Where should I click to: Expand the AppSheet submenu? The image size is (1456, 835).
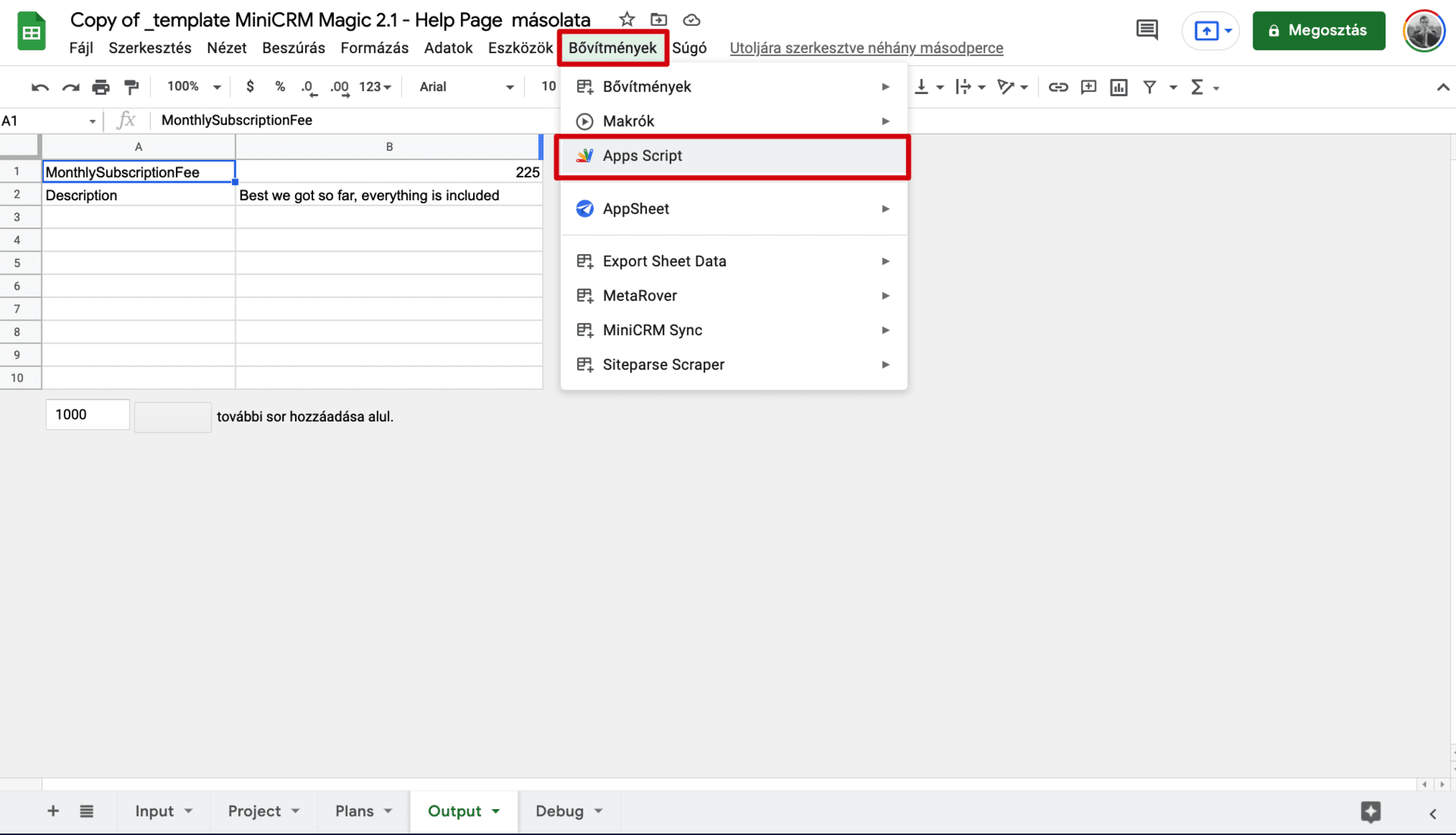pos(733,209)
